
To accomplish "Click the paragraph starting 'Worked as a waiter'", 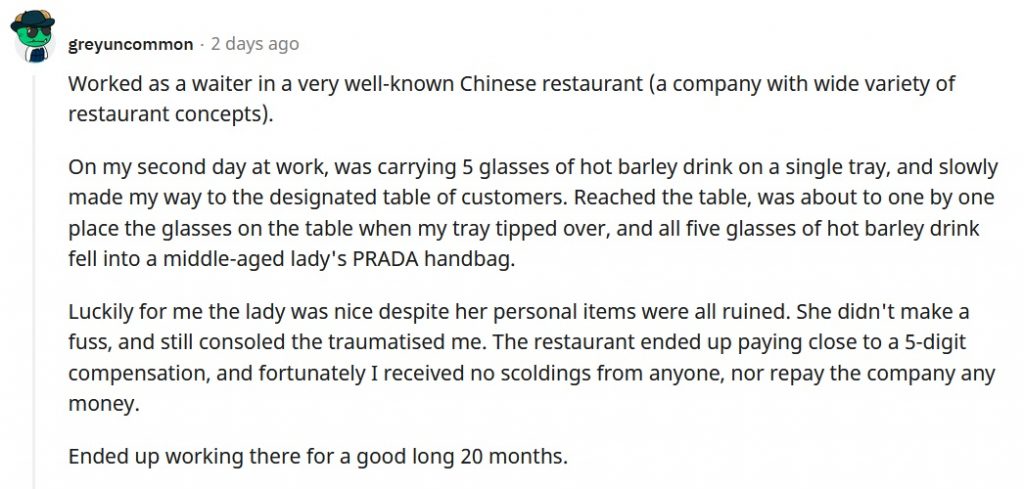I will pyautogui.click(x=511, y=99).
